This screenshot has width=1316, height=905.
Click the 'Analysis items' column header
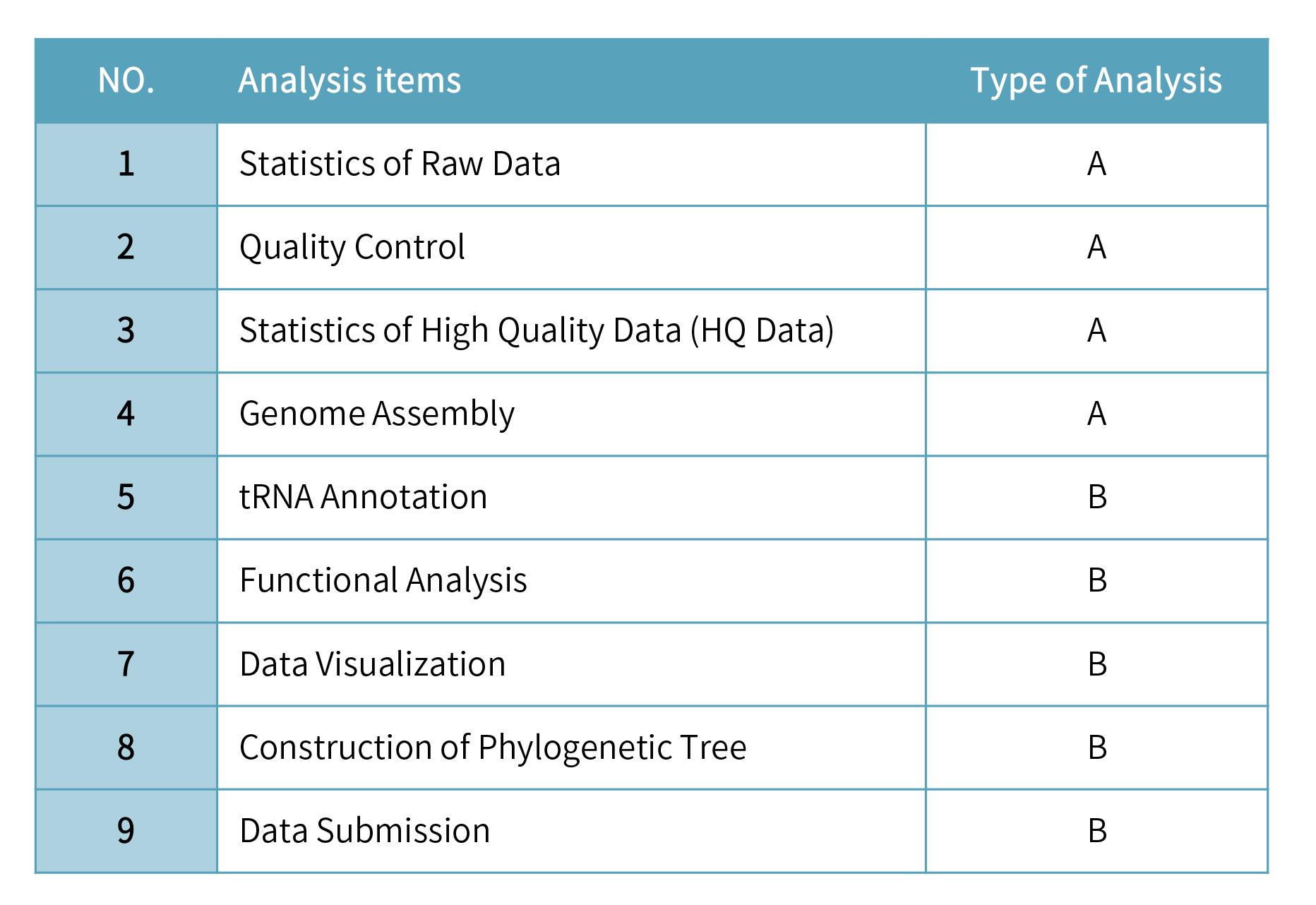(x=349, y=80)
